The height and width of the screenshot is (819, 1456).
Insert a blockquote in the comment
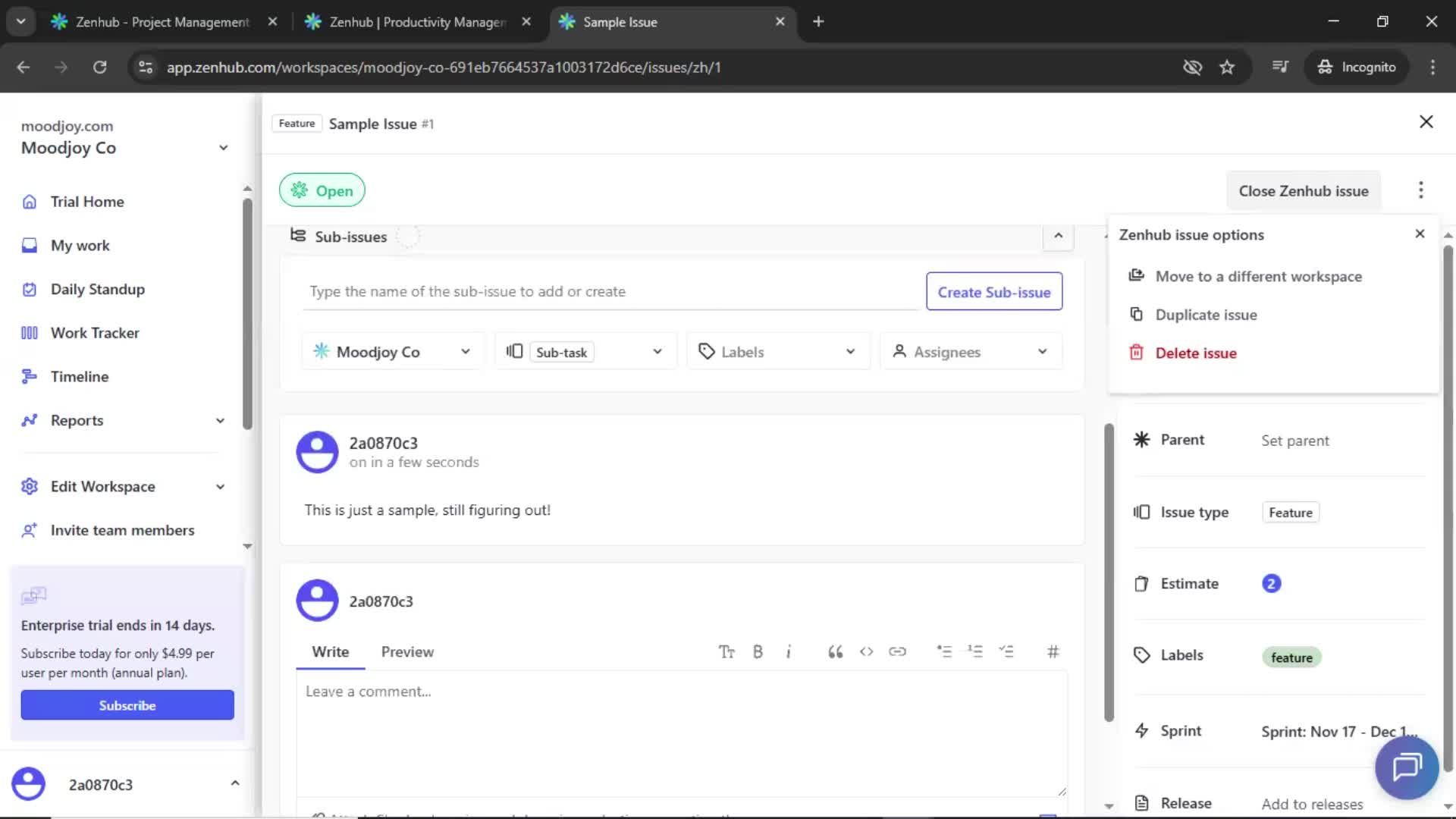(835, 651)
